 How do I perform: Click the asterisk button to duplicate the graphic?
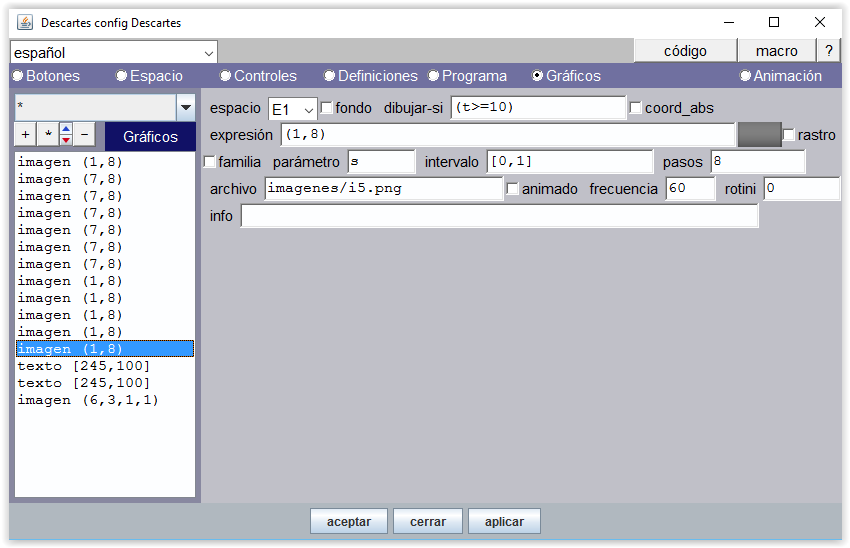(x=46, y=135)
